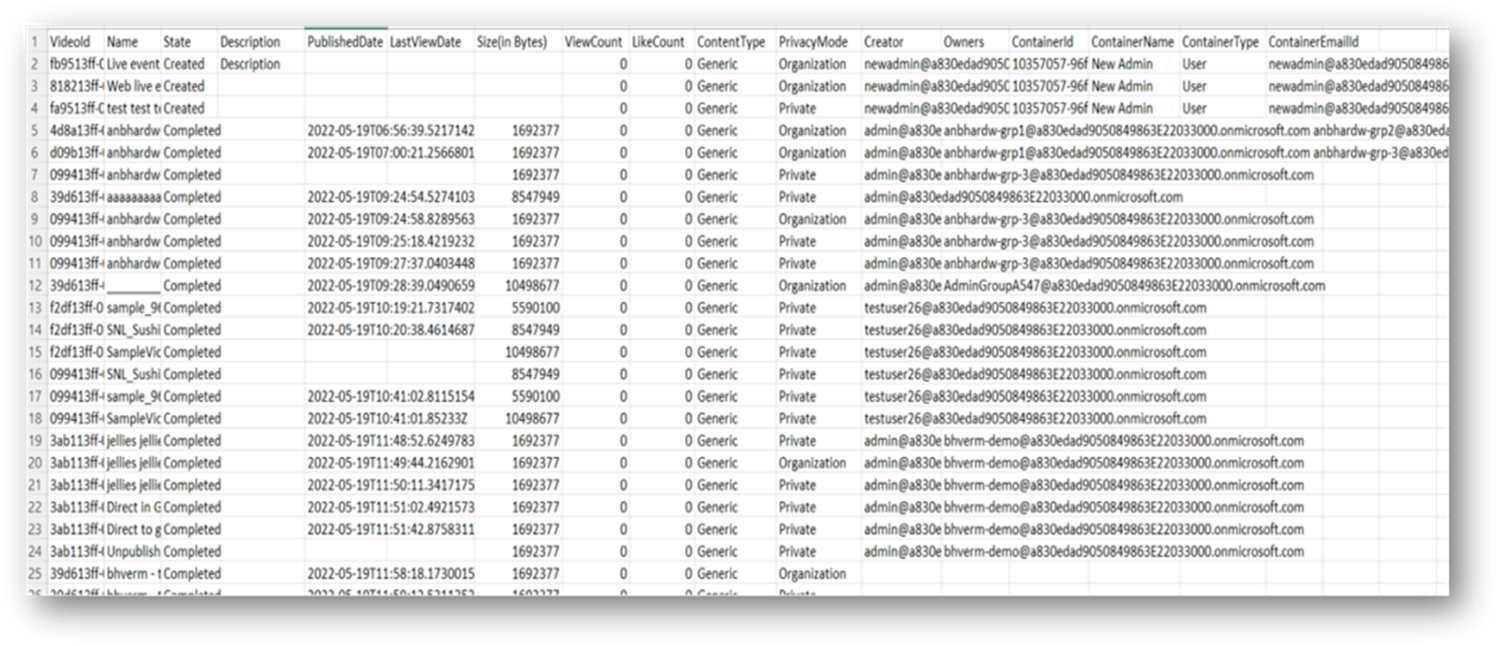Click size cell 5590100 in row 13

point(518,307)
